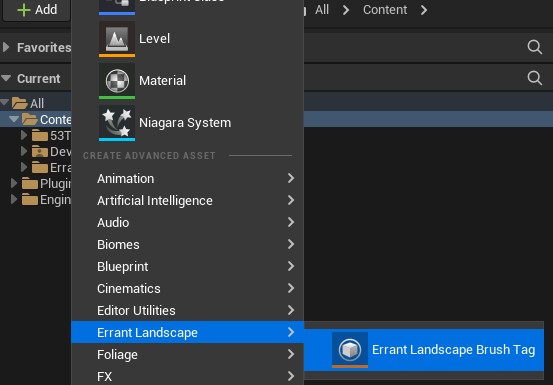The image size is (553, 385).
Task: Click the chevron after All breadcrumb
Action: pyautogui.click(x=346, y=10)
